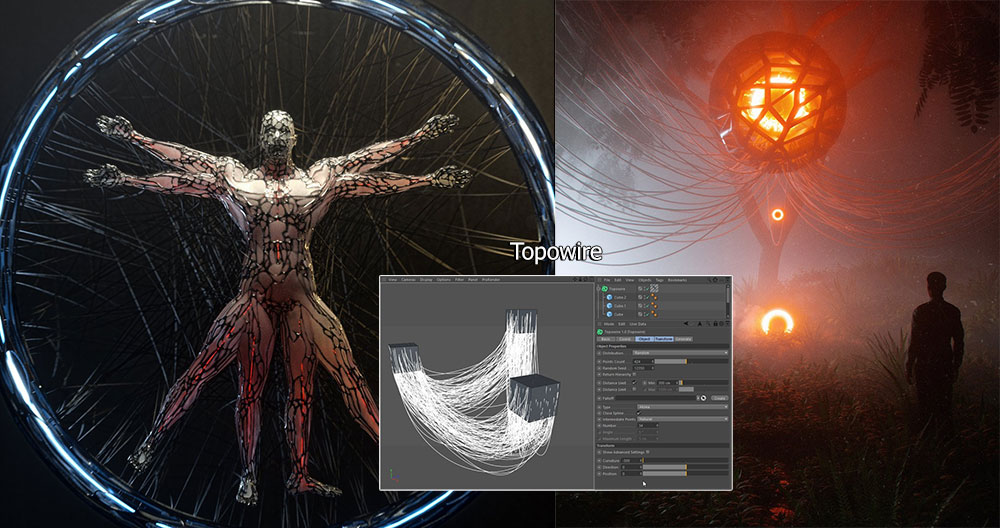
Task: Open the Intermediate Points dropdown
Action: coord(682,419)
